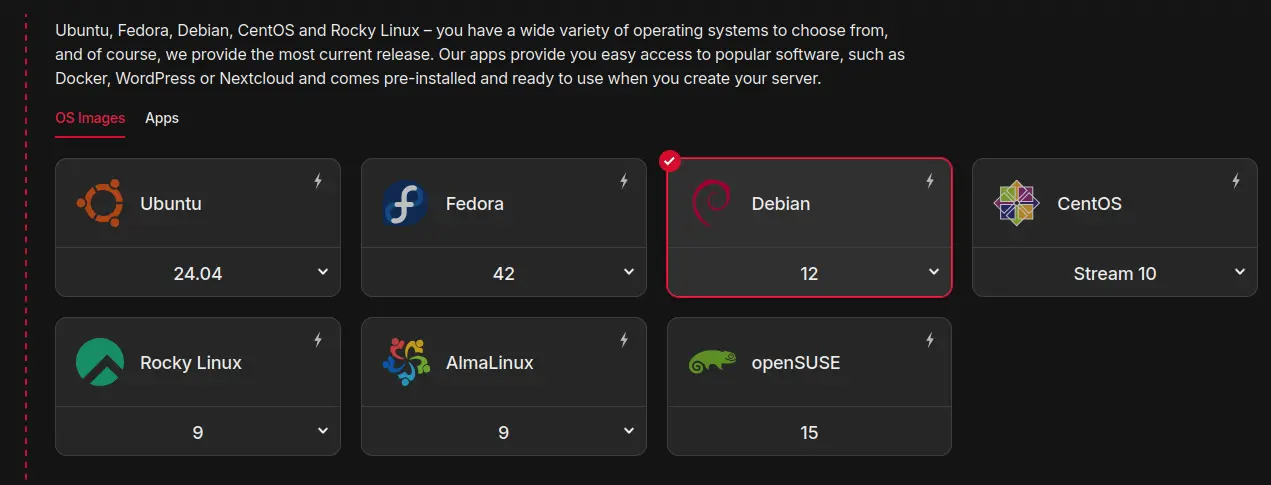This screenshot has width=1271, height=485.
Task: Open the AlmaLinux 9 version dropdown
Action: [x=504, y=431]
